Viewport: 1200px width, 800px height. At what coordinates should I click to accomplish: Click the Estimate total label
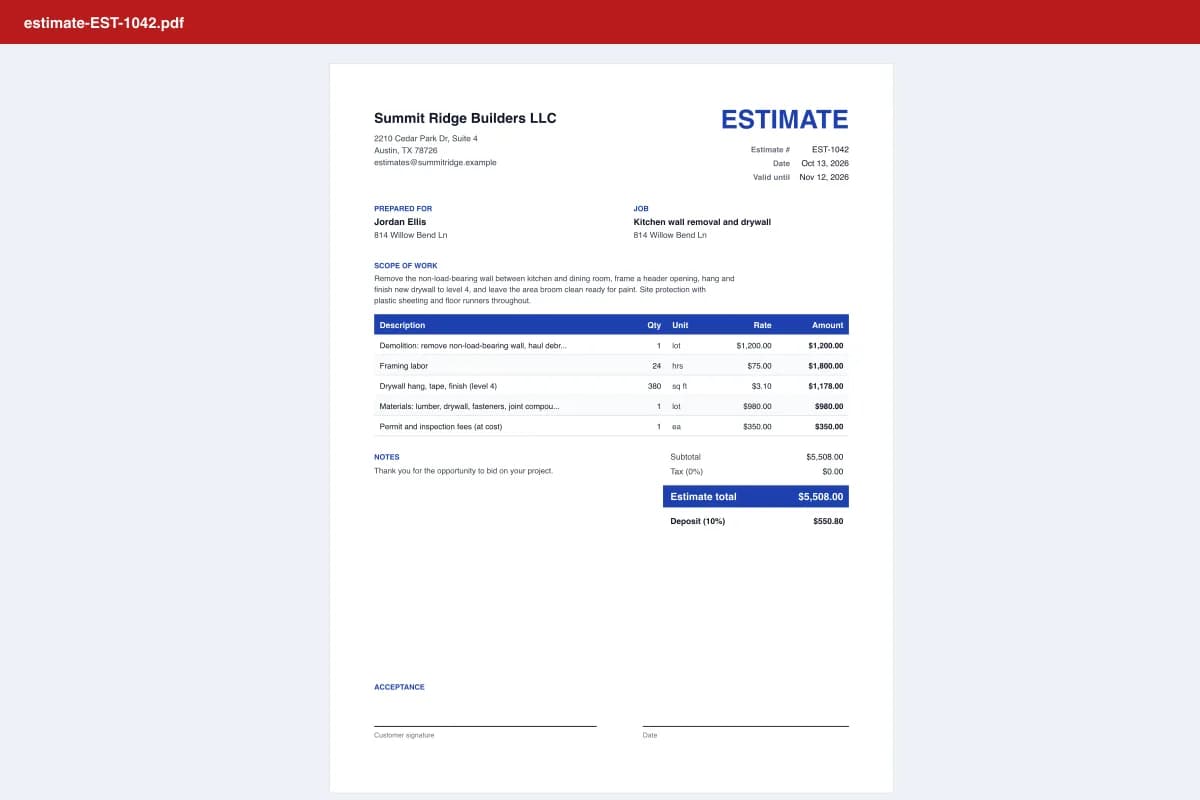click(703, 496)
